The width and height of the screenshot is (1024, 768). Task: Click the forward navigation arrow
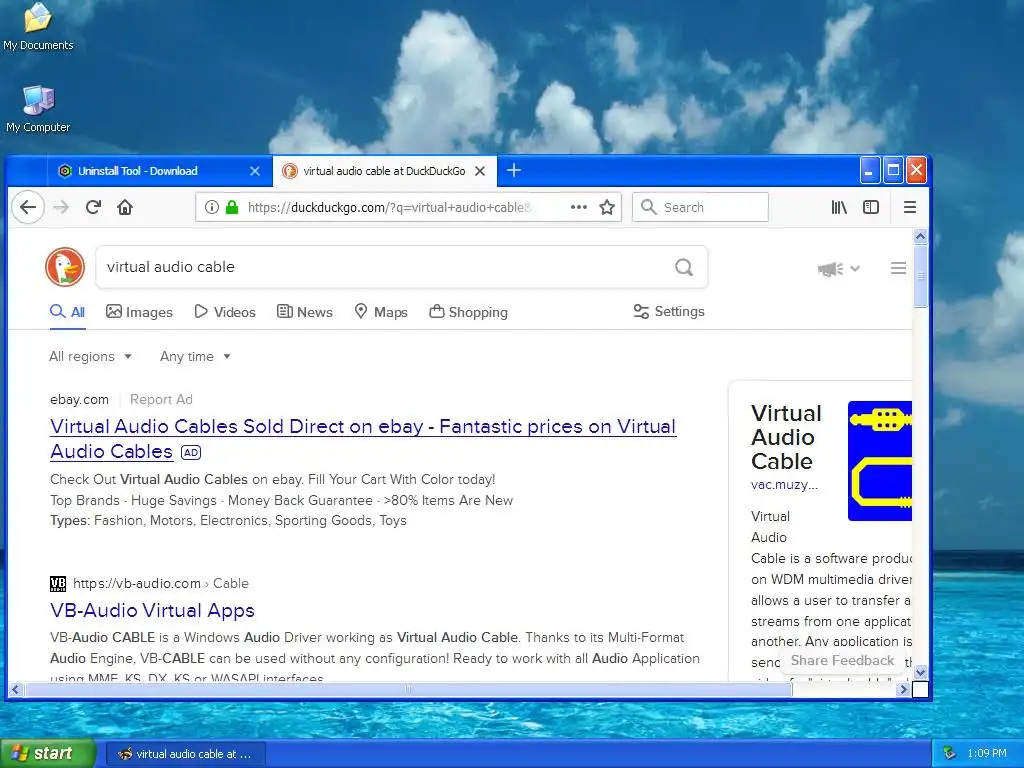[61, 207]
